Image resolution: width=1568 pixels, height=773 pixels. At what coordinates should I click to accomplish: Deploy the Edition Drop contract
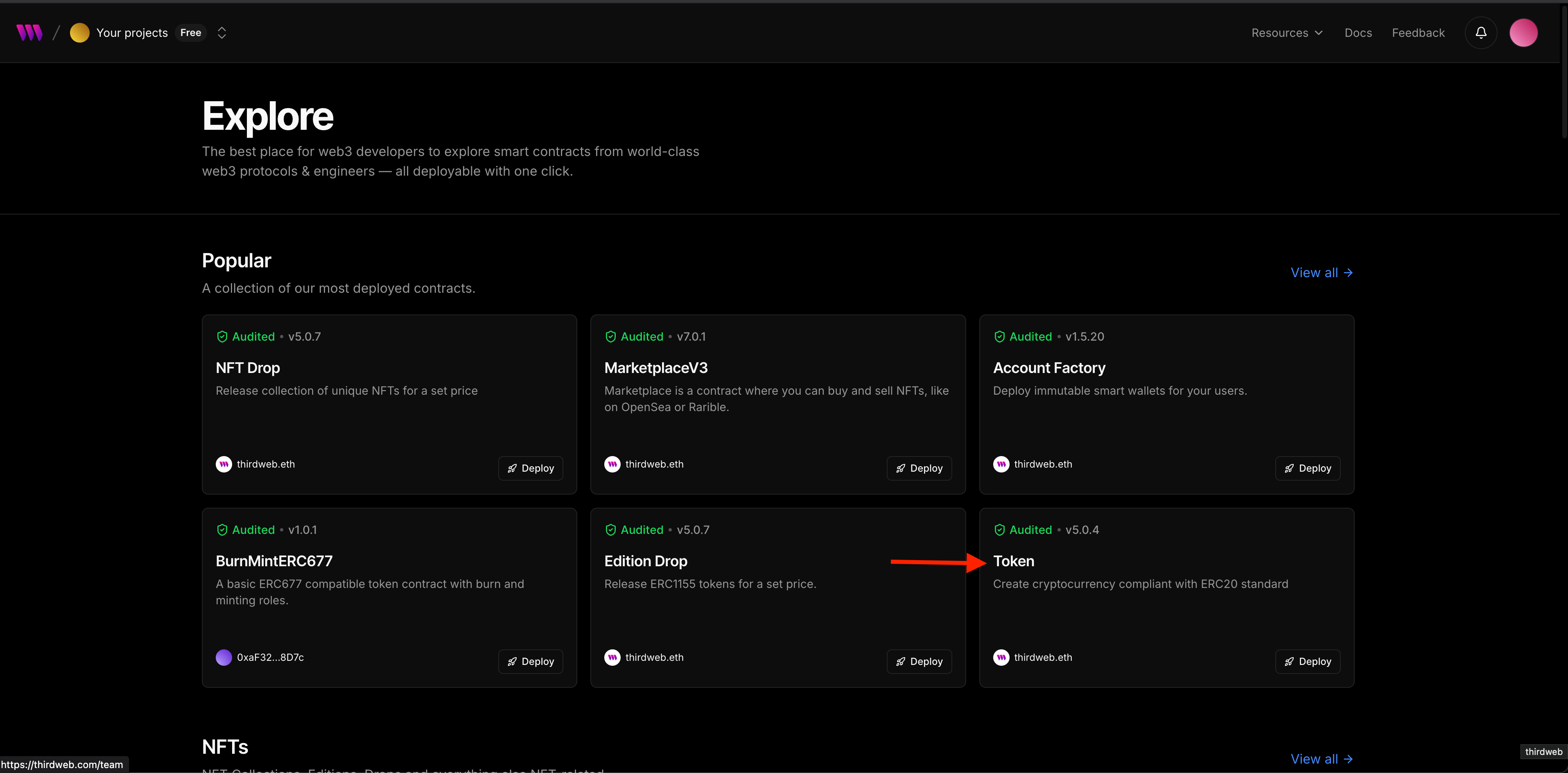click(x=919, y=662)
